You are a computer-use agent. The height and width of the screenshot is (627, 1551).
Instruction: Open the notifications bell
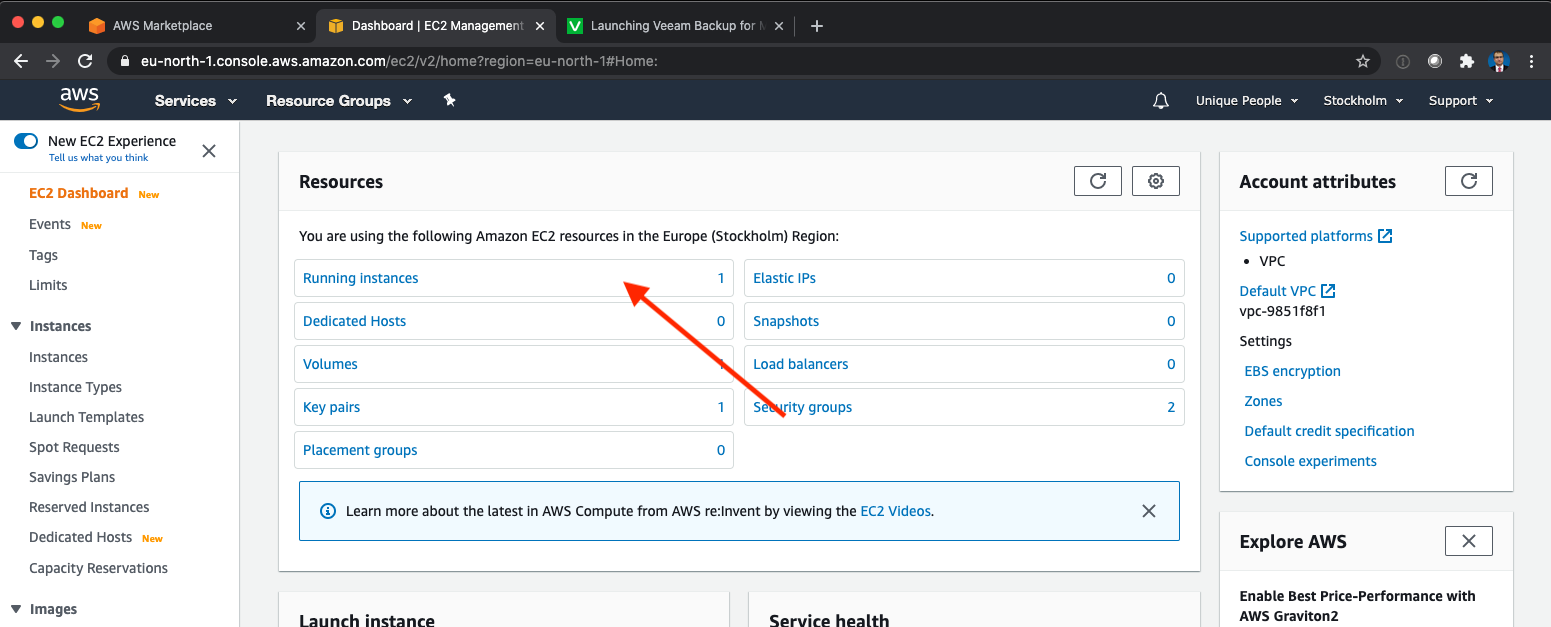coord(1161,100)
